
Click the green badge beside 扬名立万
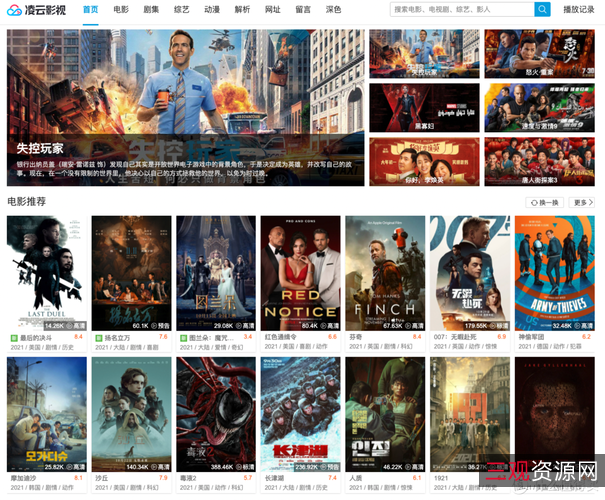98,338
